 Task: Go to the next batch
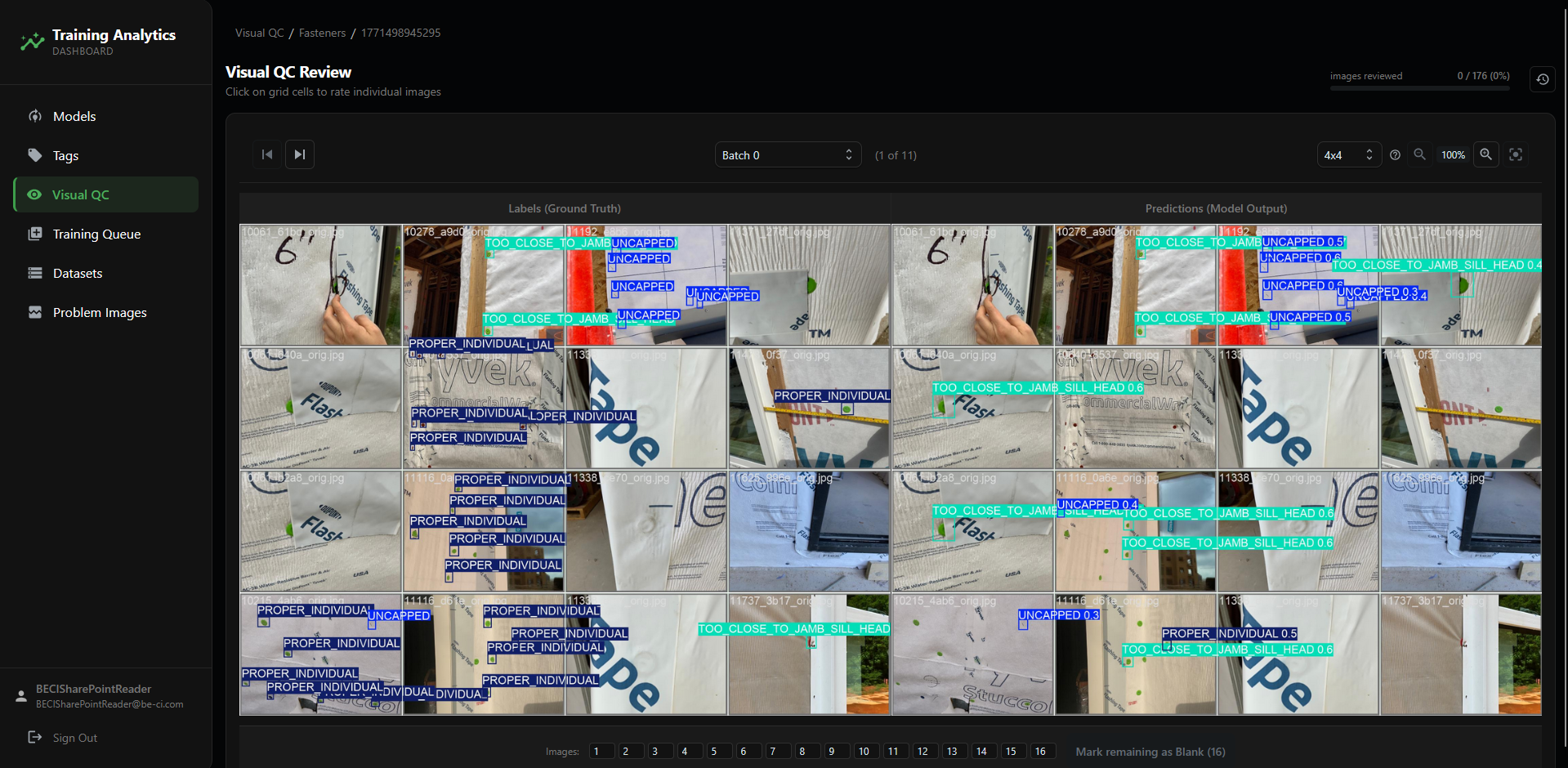click(300, 154)
